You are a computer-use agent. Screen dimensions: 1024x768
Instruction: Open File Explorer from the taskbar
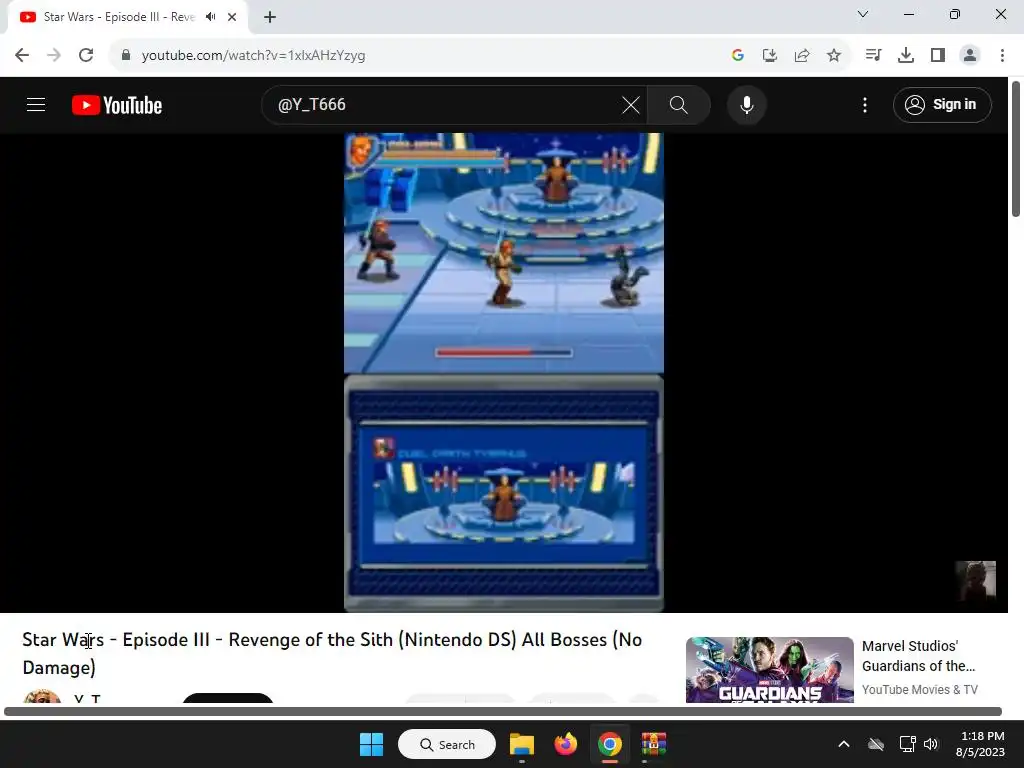pyautogui.click(x=522, y=744)
